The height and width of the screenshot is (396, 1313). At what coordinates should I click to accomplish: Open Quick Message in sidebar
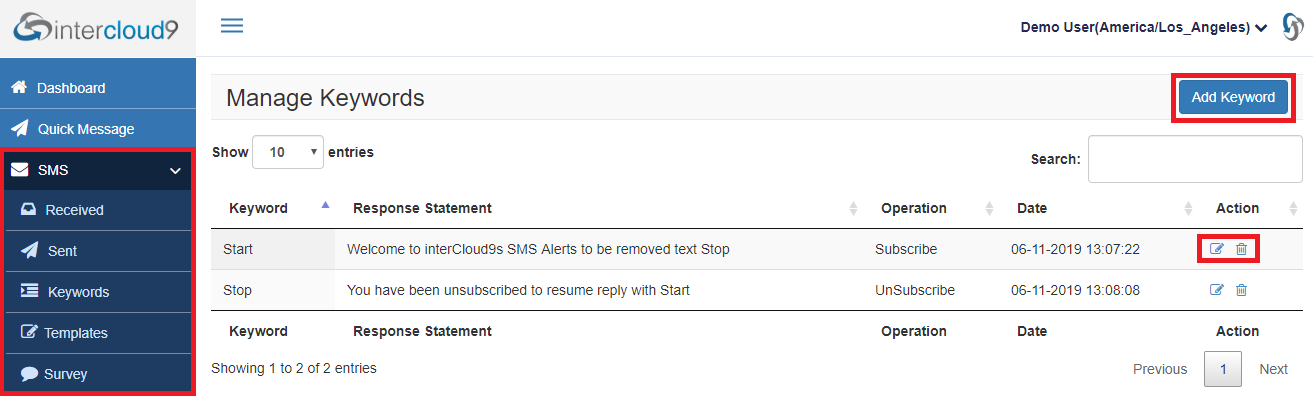click(98, 129)
